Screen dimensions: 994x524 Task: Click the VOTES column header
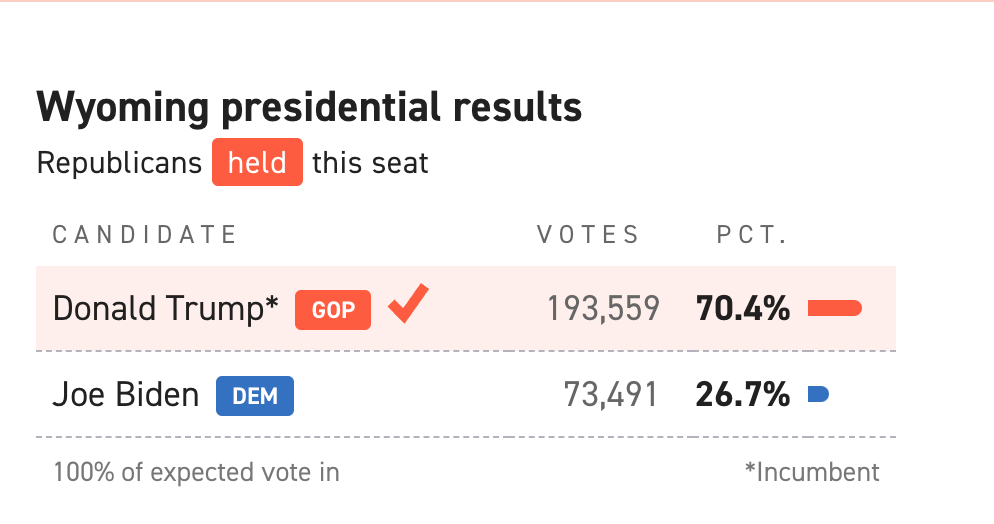tap(588, 235)
